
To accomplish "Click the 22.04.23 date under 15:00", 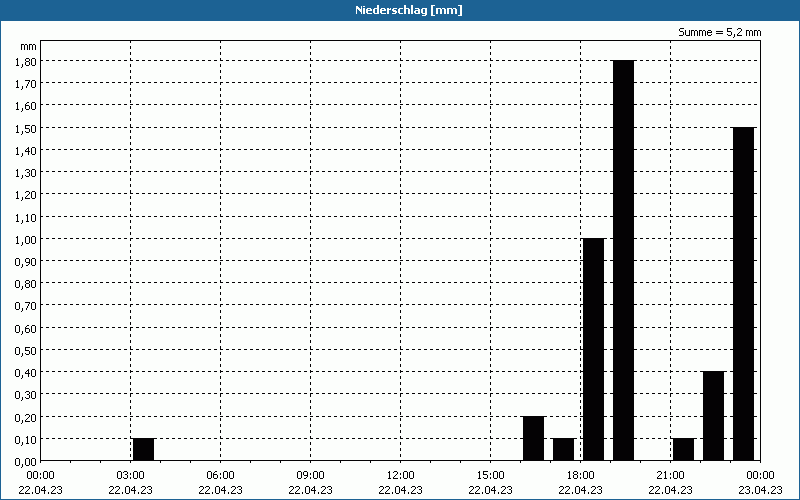I will point(490,490).
